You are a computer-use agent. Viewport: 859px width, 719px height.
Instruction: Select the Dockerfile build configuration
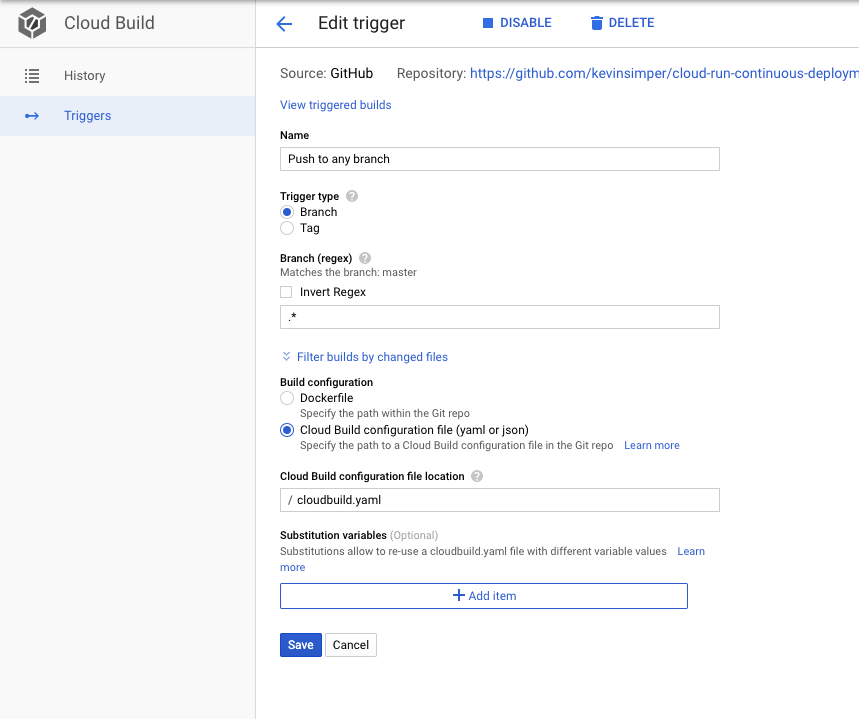287,398
